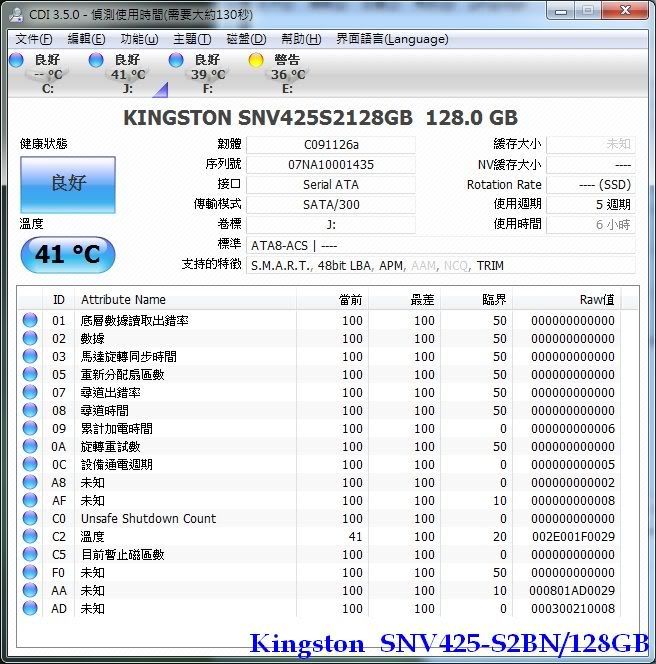
Task: Select drive F: blue status icon
Action: (176, 60)
